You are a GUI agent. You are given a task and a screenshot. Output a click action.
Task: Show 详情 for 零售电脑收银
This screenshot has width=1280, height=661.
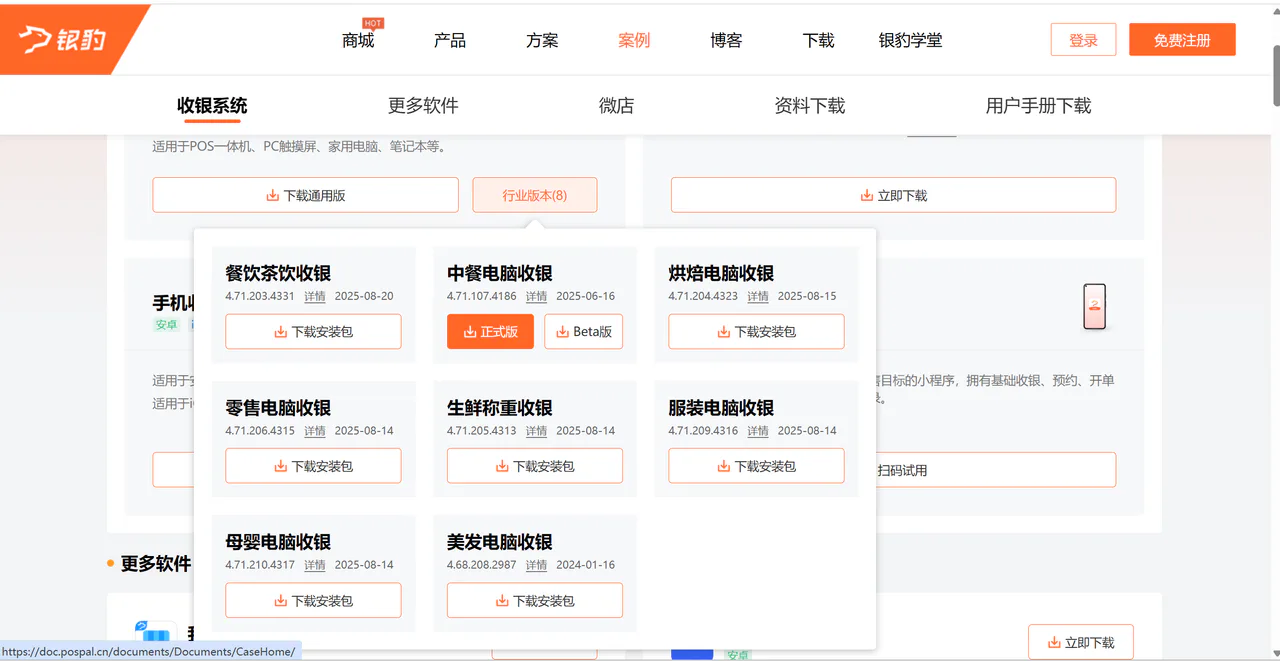pyautogui.click(x=315, y=431)
